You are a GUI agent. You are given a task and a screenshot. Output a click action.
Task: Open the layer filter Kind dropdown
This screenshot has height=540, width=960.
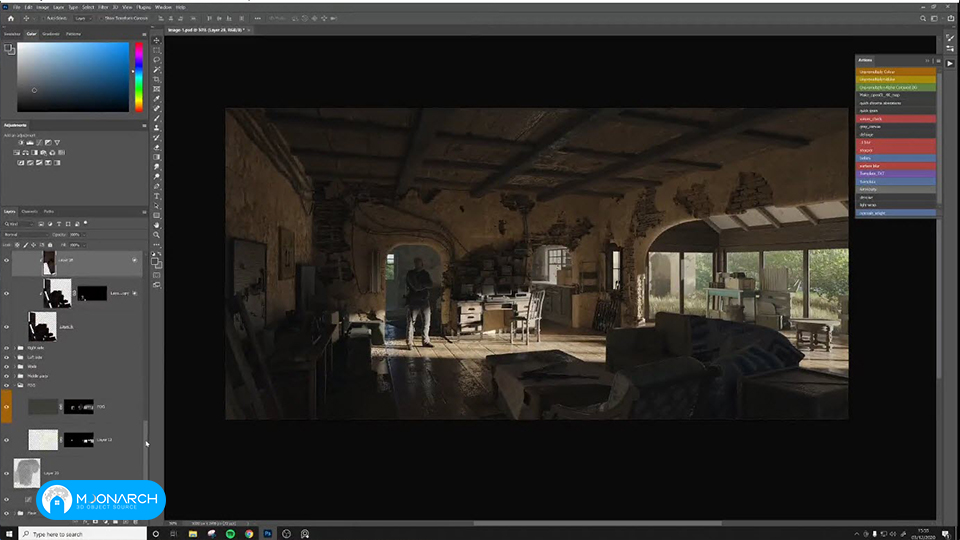coord(18,224)
